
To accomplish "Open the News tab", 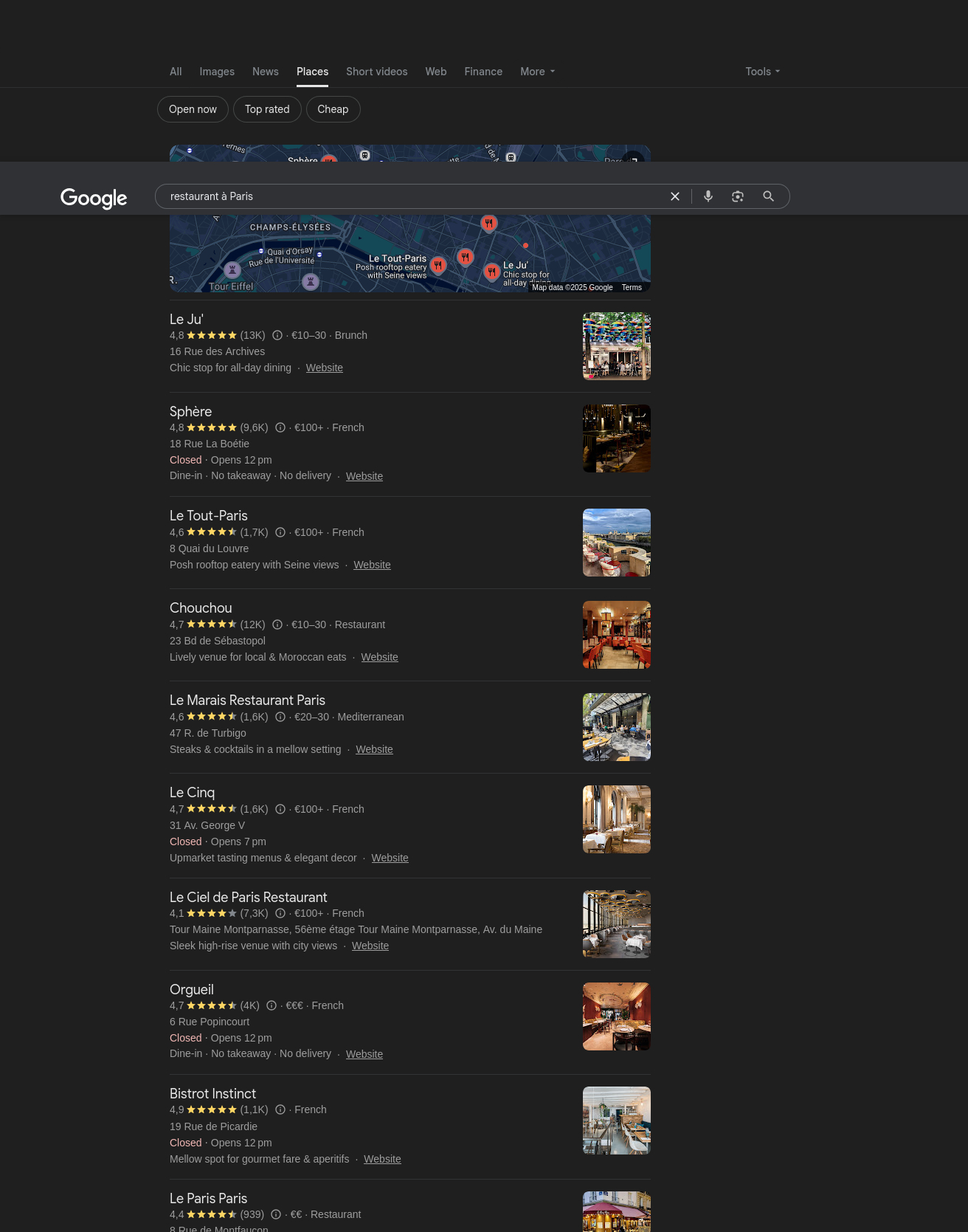I will pyautogui.click(x=266, y=72).
